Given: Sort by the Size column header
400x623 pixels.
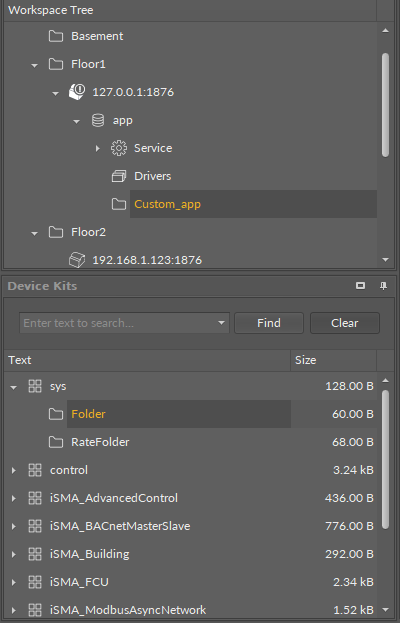Looking at the screenshot, I should [333, 360].
